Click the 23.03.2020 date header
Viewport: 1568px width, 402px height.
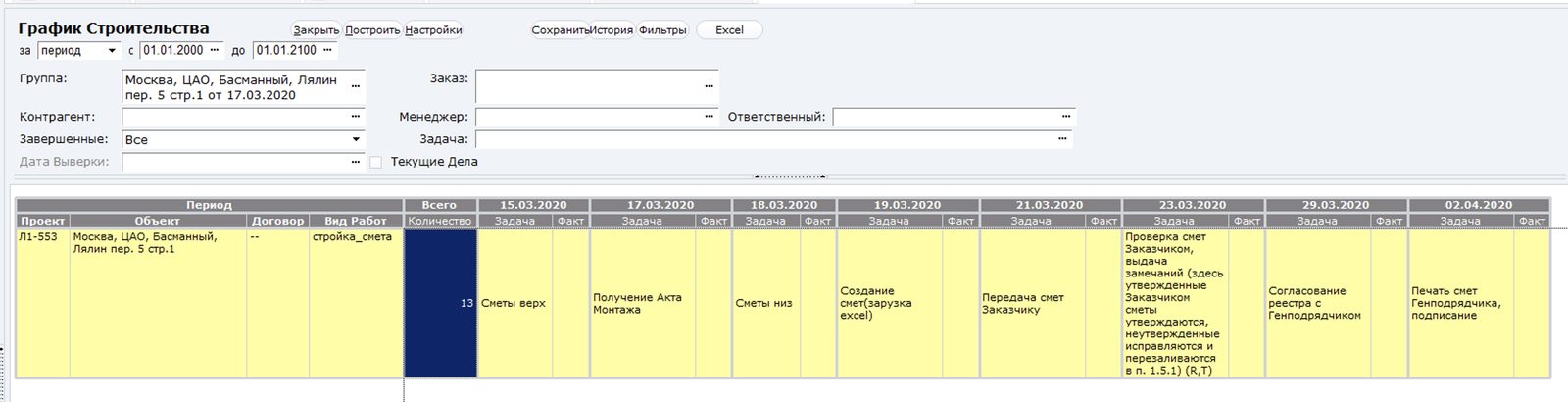pyautogui.click(x=1193, y=205)
